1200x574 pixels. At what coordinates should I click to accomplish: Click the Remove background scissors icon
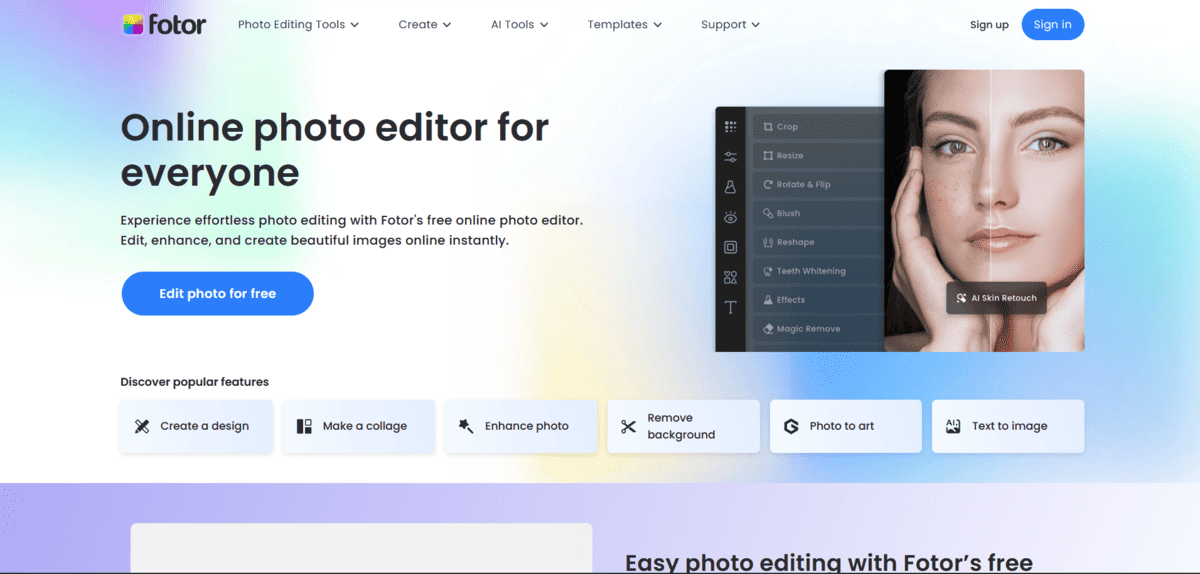[628, 427]
